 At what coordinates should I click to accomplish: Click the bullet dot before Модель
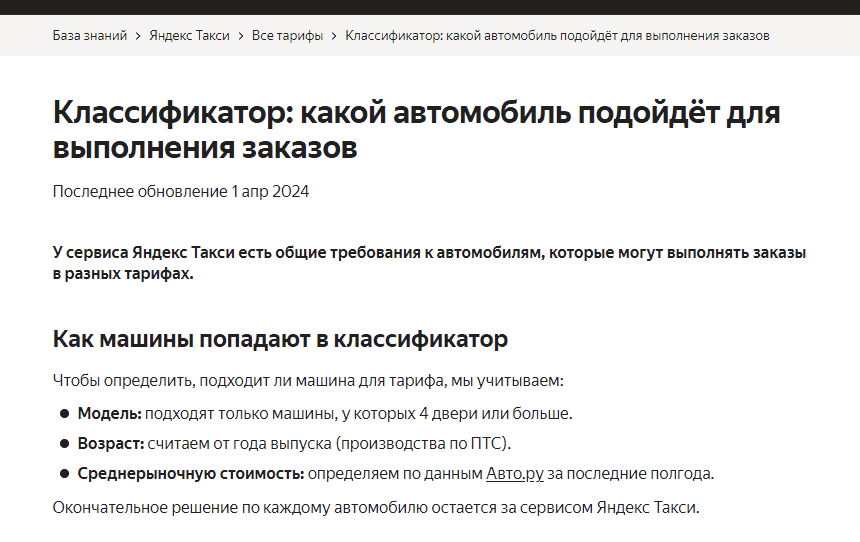[x=65, y=413]
